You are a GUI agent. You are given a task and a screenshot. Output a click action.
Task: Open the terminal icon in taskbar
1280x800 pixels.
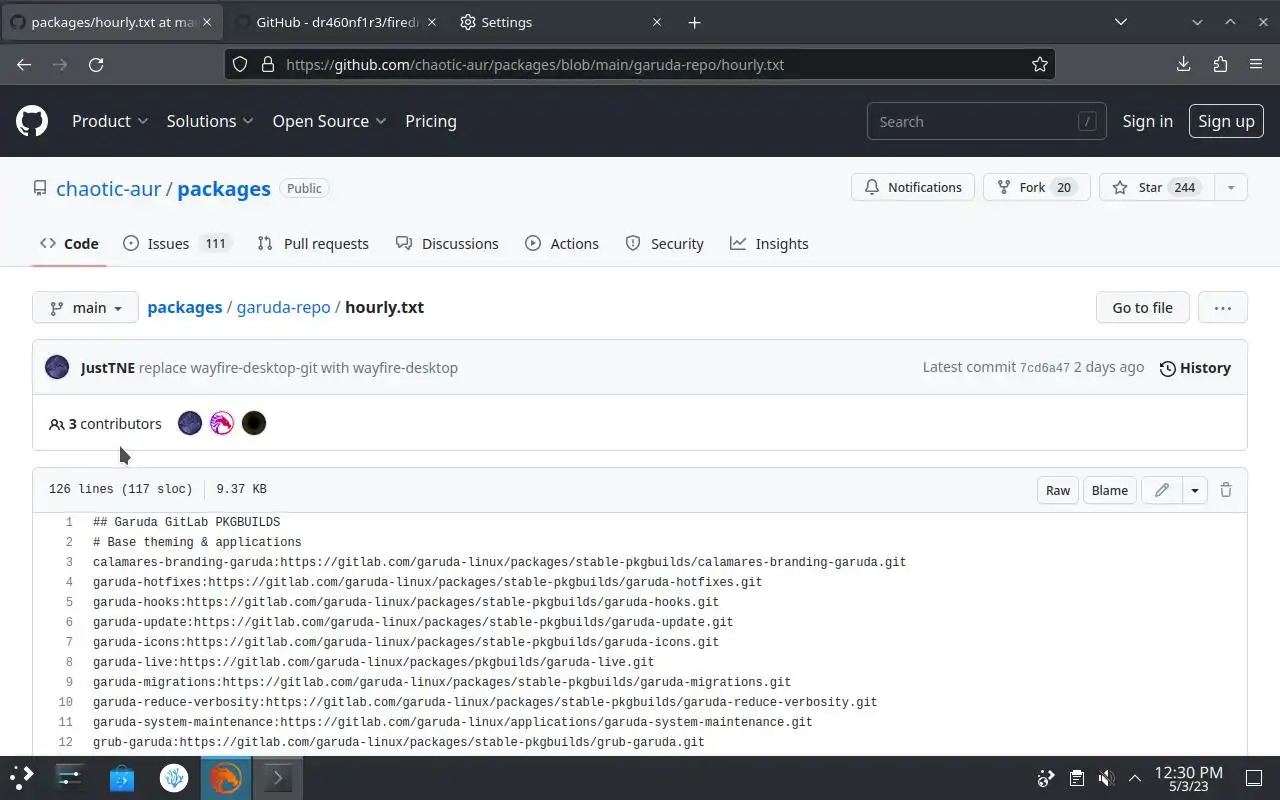point(278,777)
